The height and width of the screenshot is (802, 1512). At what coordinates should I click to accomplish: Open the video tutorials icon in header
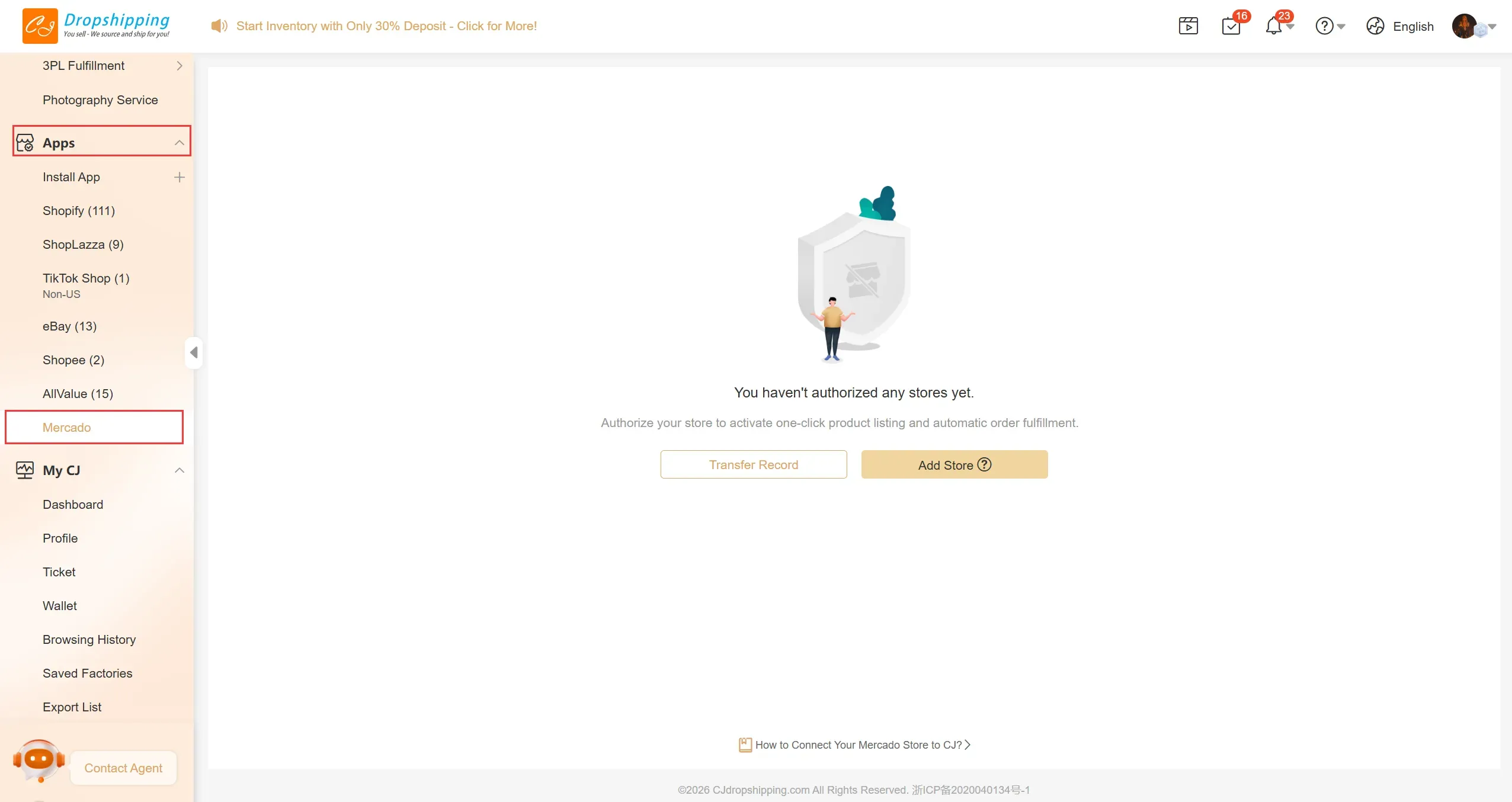pos(1188,26)
